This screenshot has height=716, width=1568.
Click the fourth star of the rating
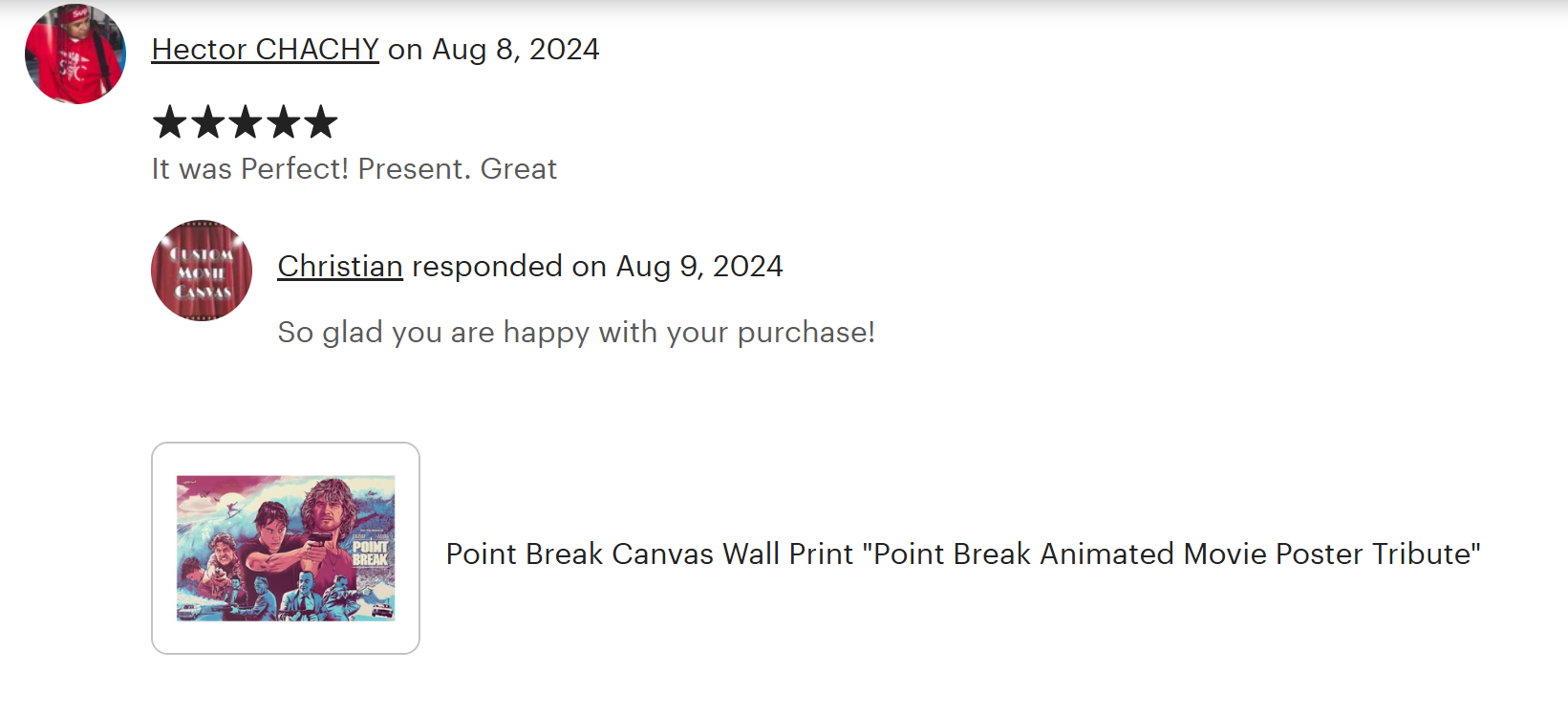point(282,122)
